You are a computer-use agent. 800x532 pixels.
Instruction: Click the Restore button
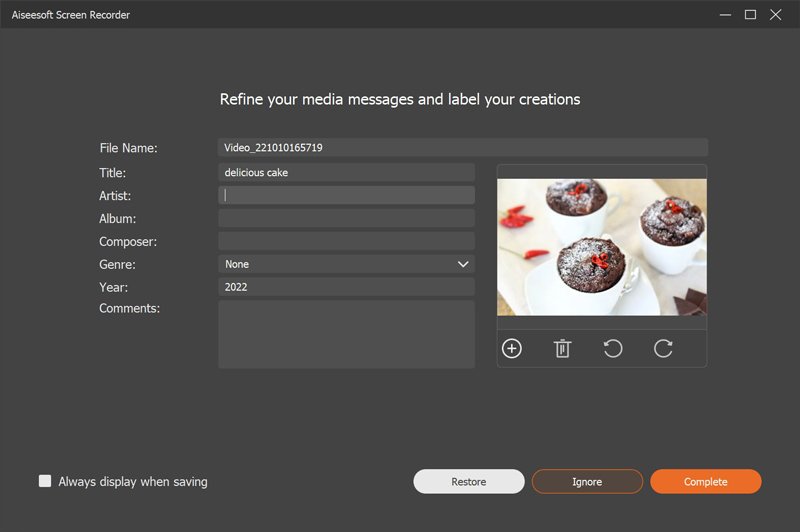[x=468, y=482]
